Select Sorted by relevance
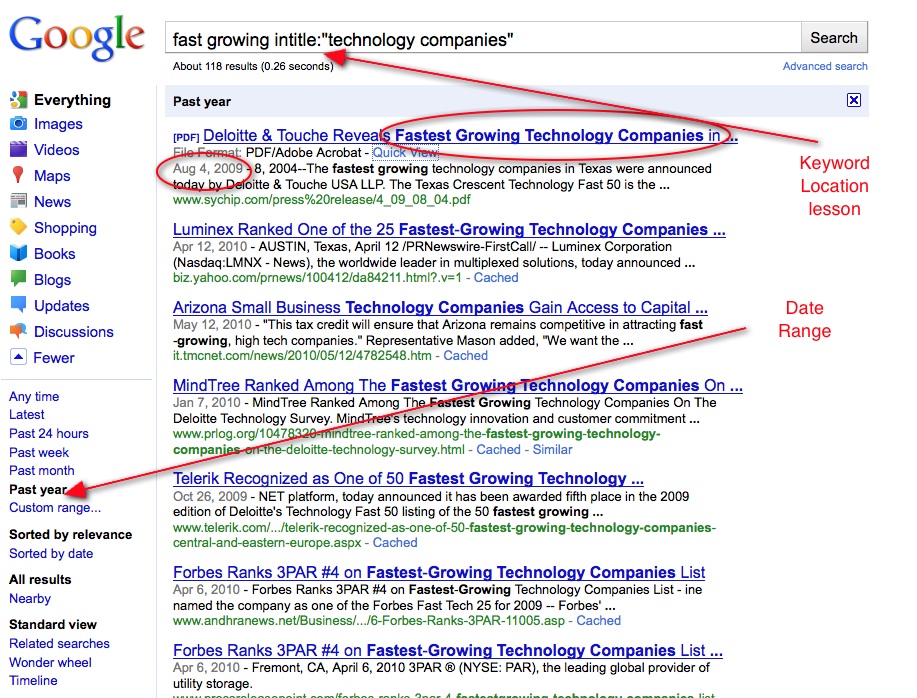The image size is (917, 698). click(x=71, y=534)
